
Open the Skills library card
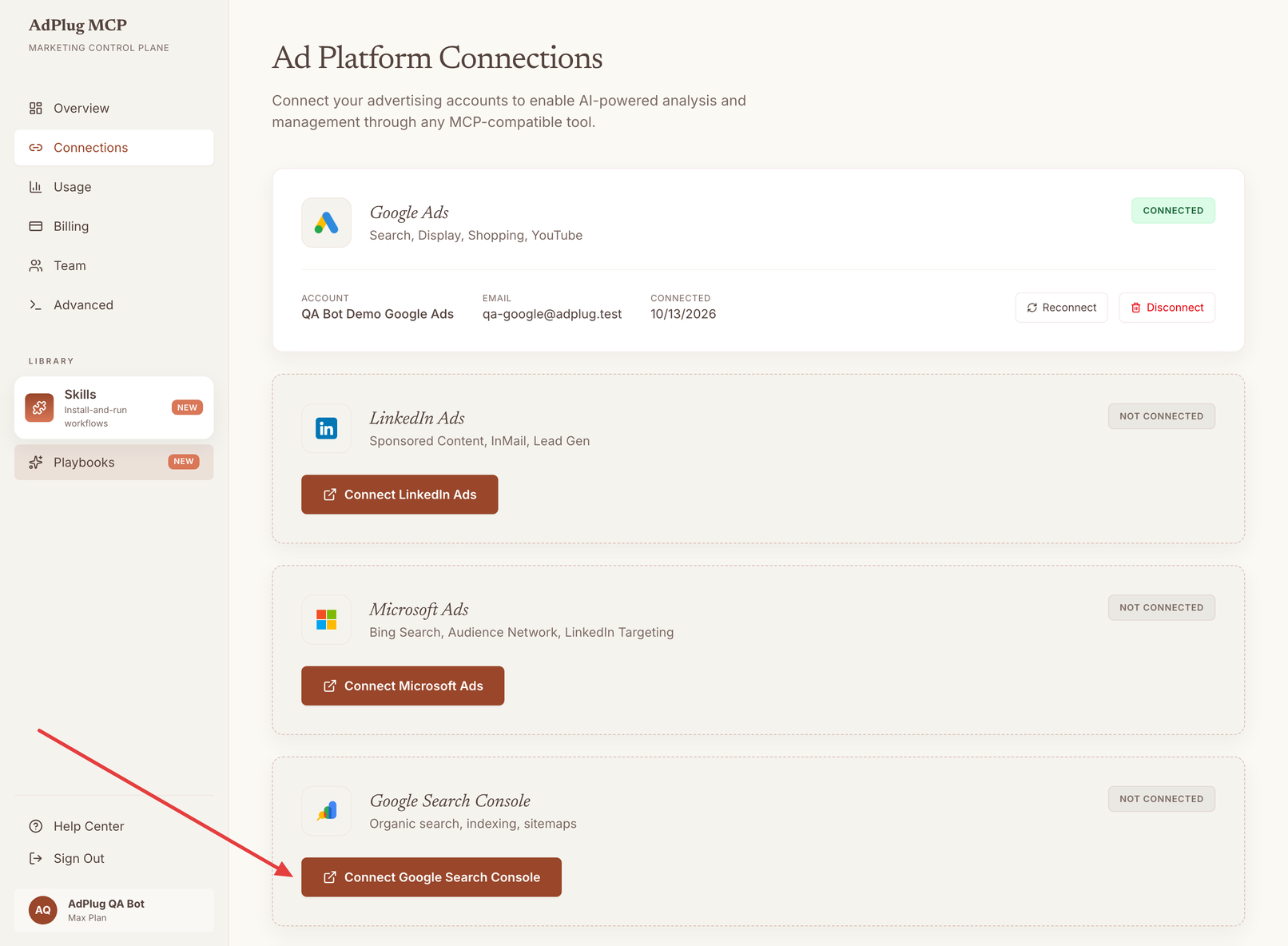tap(113, 407)
